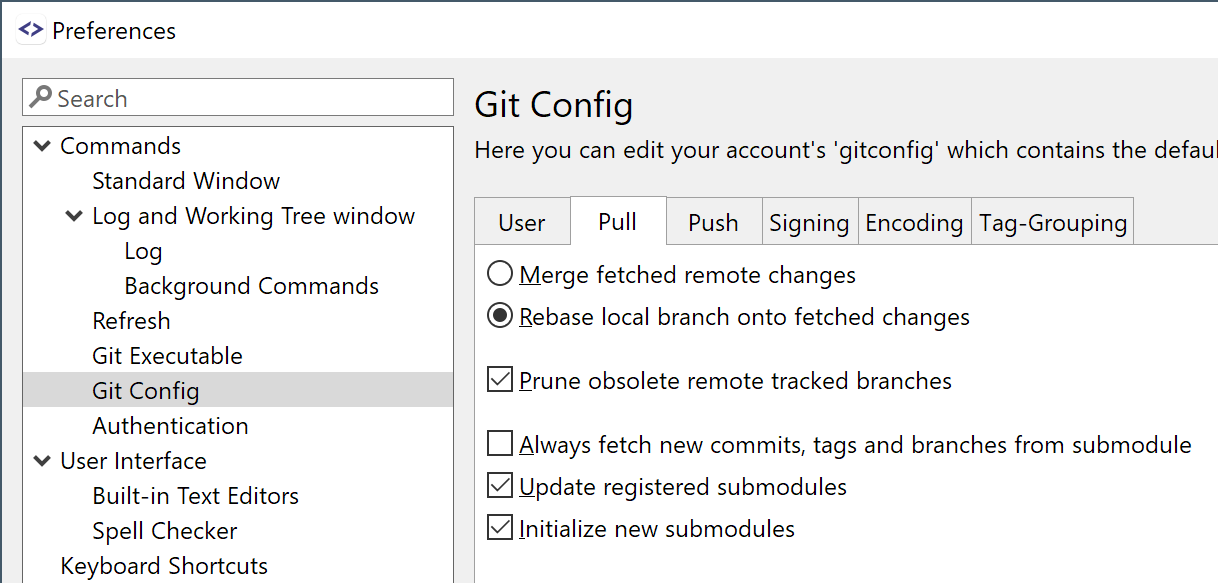Select Git Executable in the sidebar

point(167,355)
